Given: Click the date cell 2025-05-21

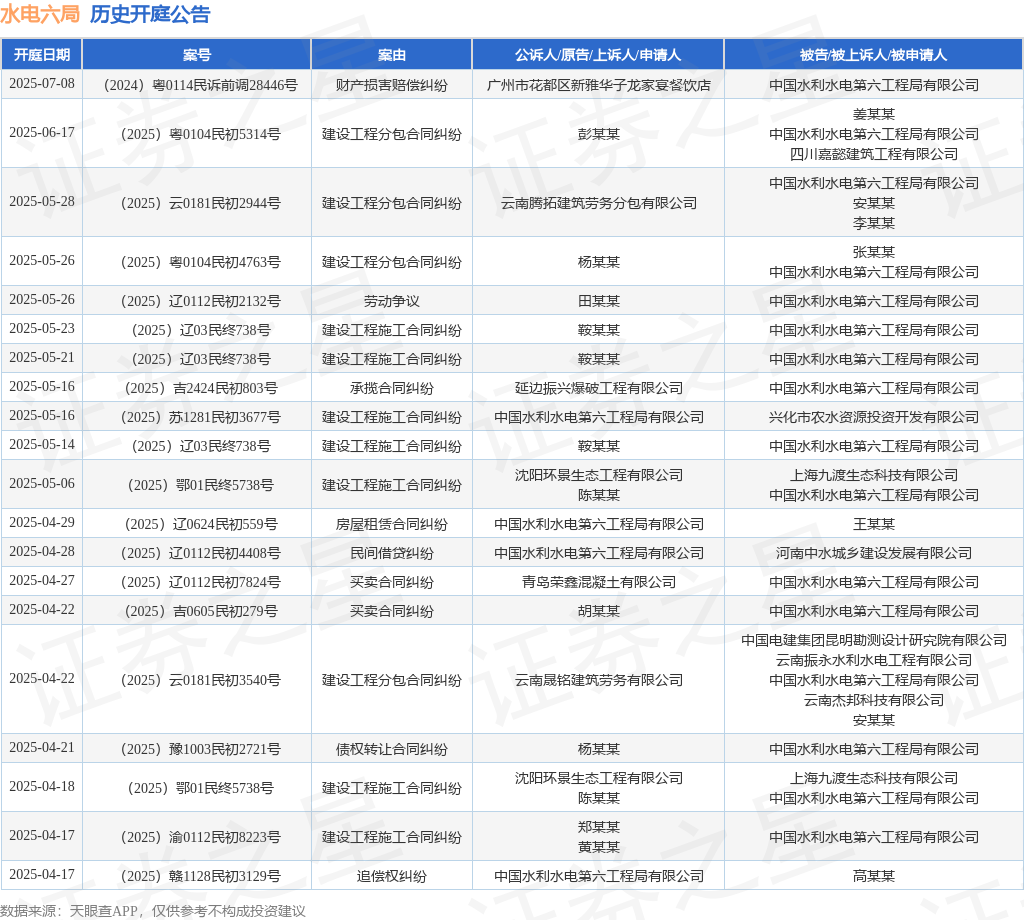Looking at the screenshot, I should 42,358.
